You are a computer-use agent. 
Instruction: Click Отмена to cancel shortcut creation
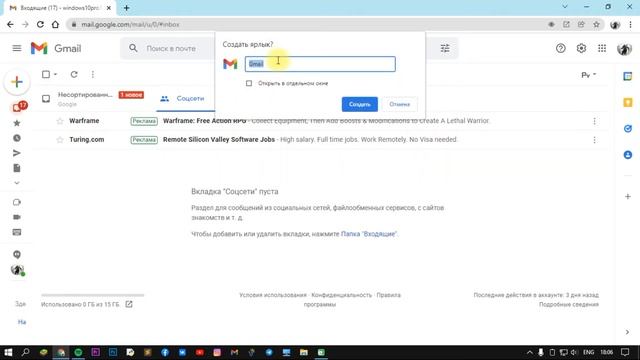point(400,104)
